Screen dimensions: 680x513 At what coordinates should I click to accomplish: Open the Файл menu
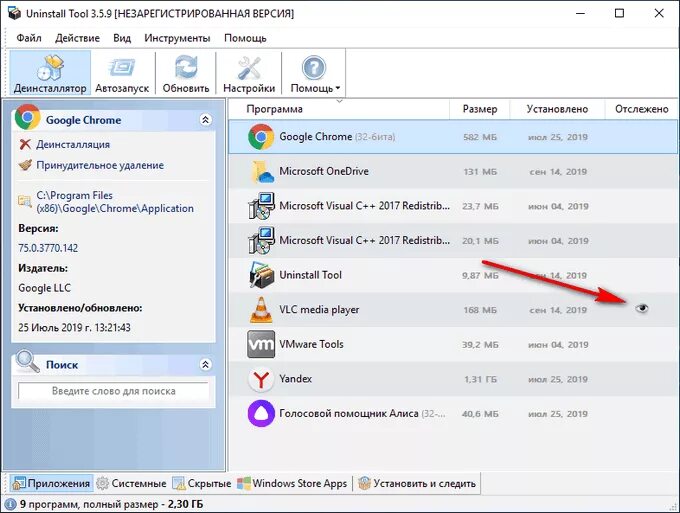(29, 38)
